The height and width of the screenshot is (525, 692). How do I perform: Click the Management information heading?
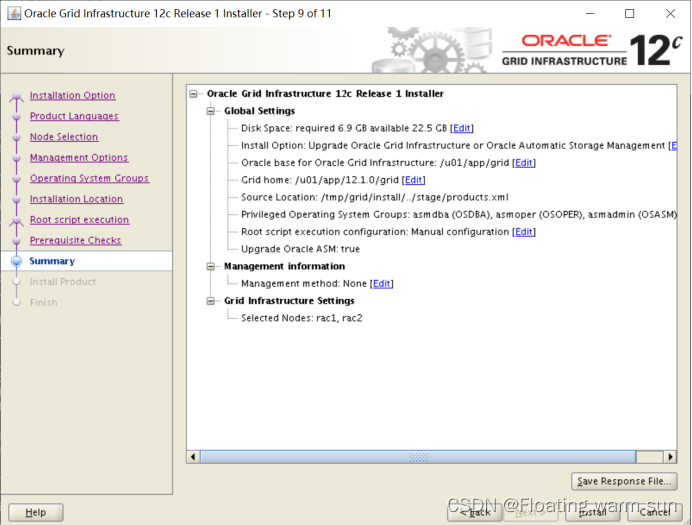tap(285, 266)
